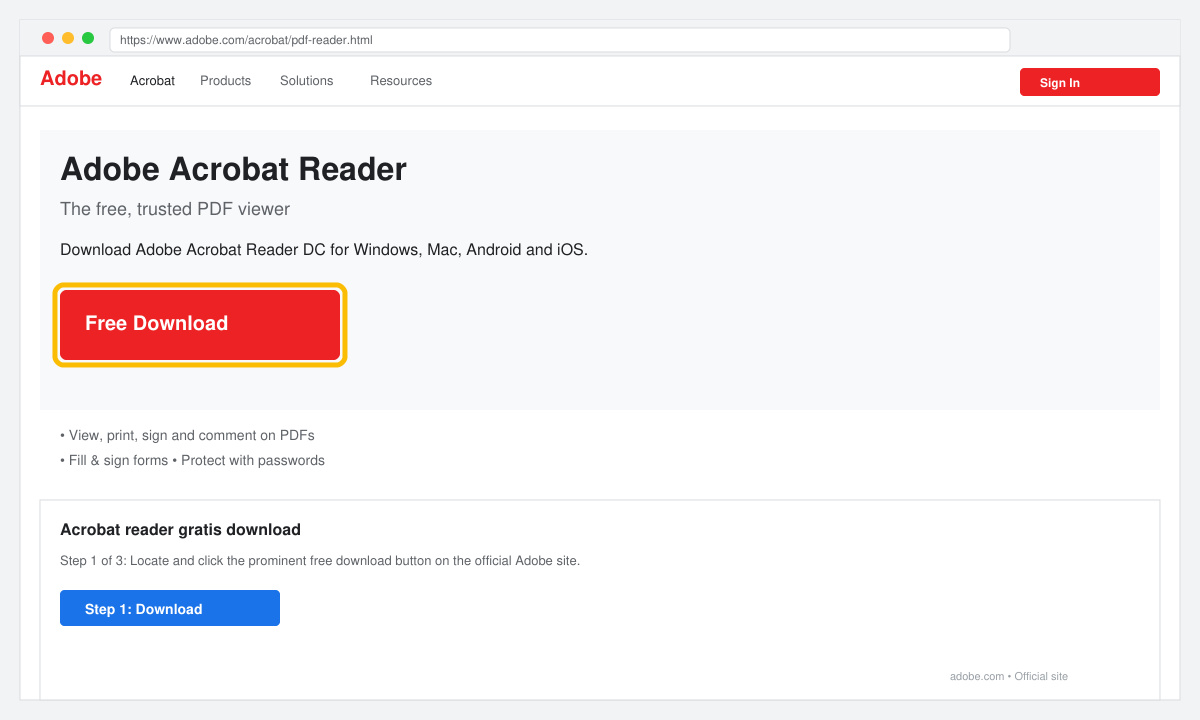Open the Solutions menu

pos(306,81)
